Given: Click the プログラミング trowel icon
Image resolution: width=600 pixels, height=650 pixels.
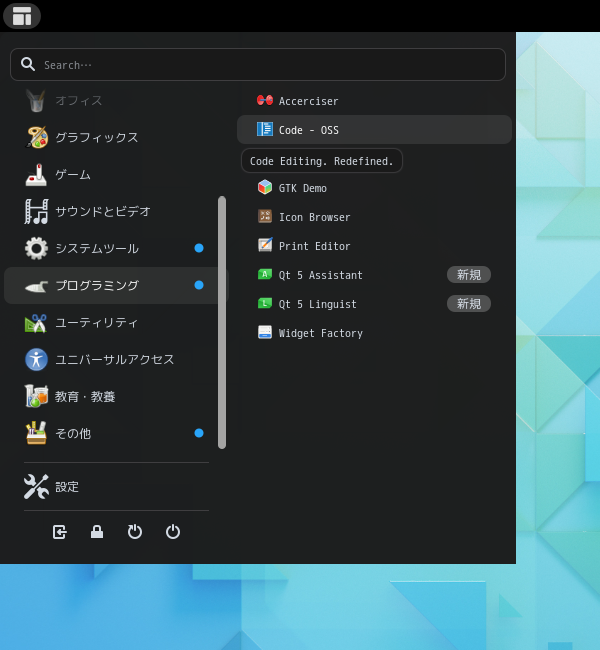Looking at the screenshot, I should click(36, 286).
